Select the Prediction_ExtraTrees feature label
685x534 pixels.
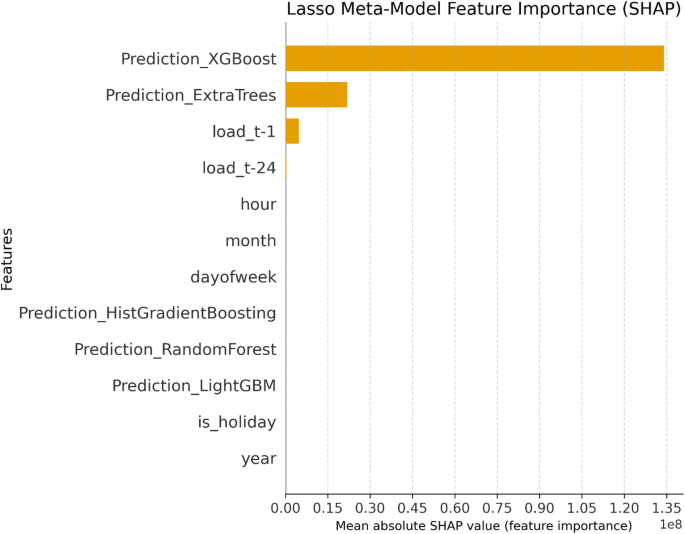pyautogui.click(x=190, y=95)
